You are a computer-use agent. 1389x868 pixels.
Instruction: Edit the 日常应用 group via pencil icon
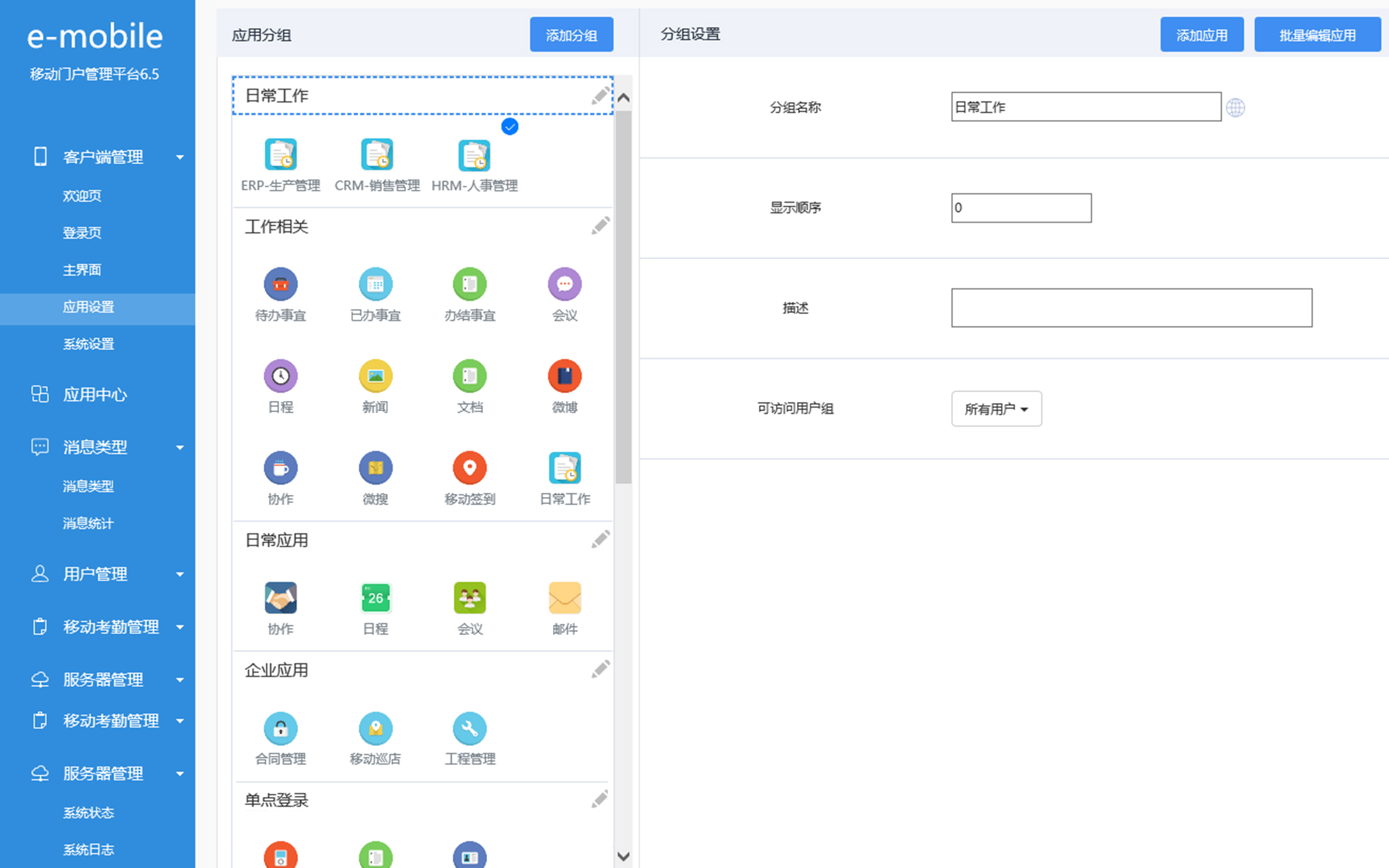tap(601, 539)
